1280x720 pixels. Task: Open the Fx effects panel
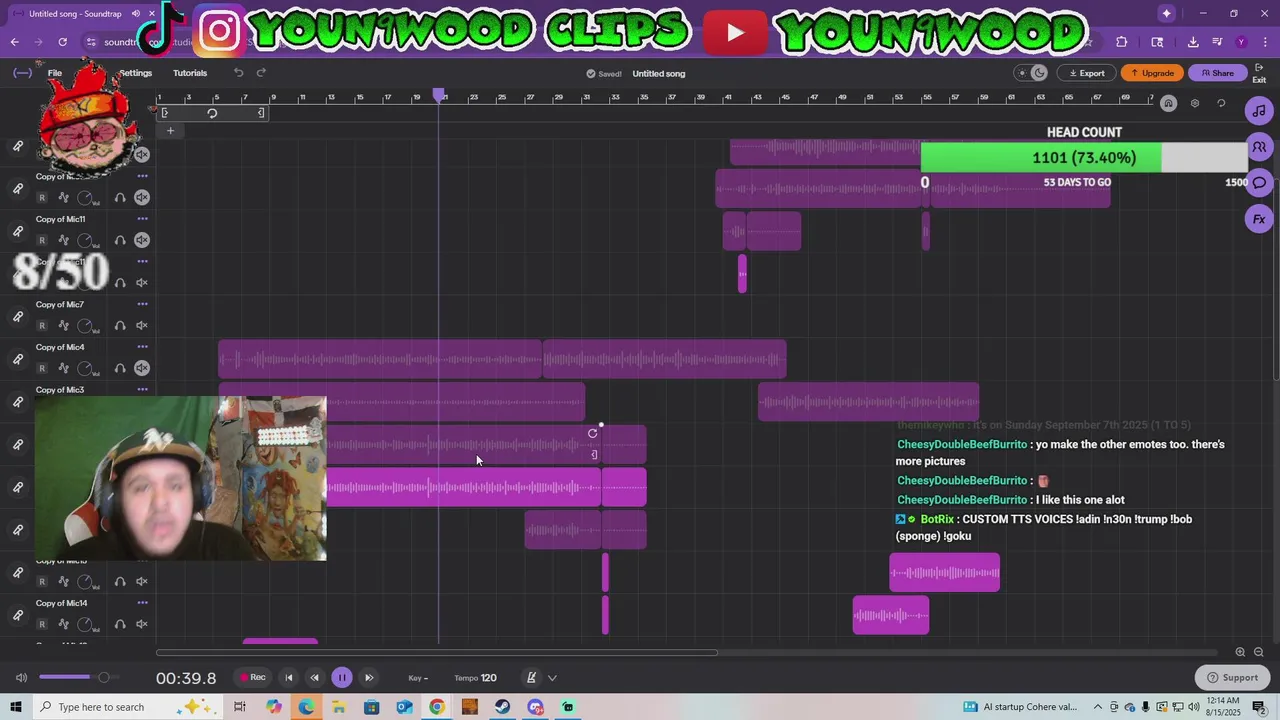click(x=1259, y=219)
